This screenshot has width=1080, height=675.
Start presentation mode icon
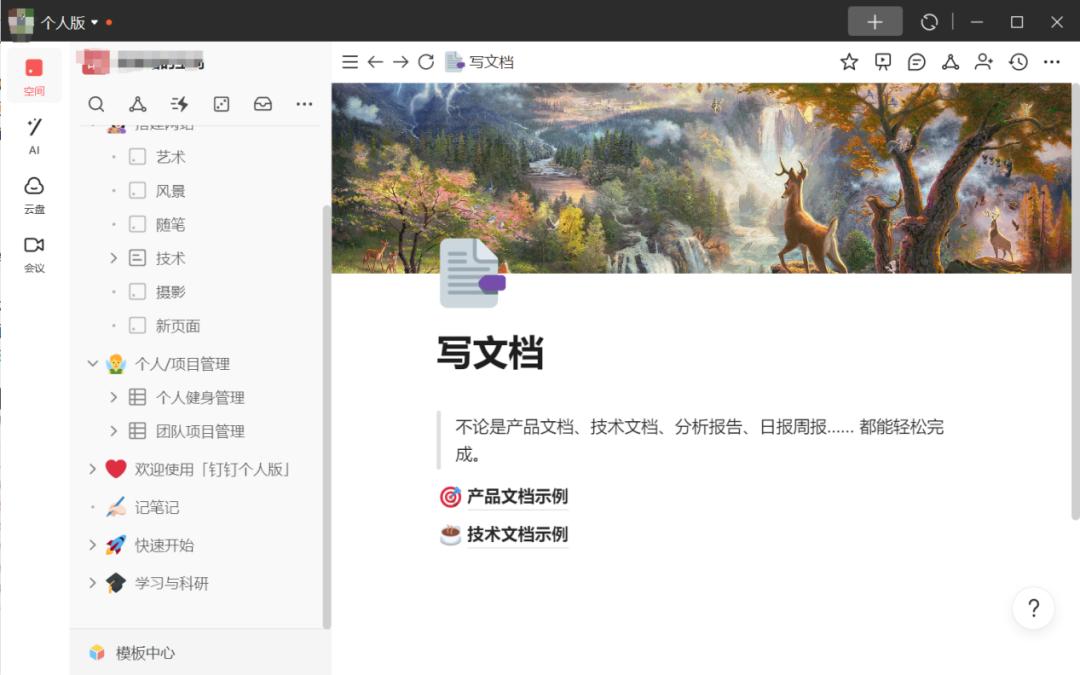[x=883, y=62]
